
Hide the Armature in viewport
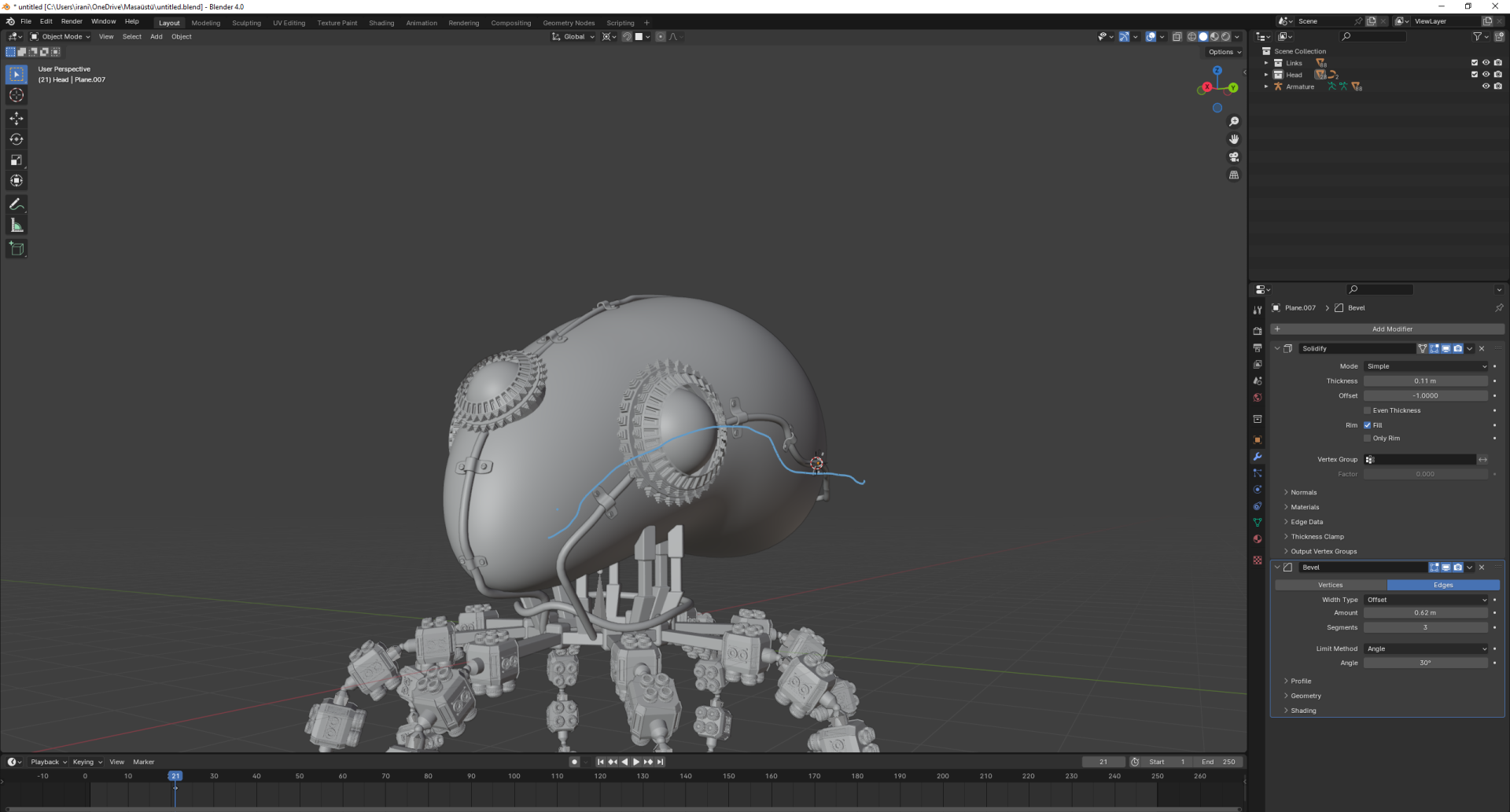1486,86
